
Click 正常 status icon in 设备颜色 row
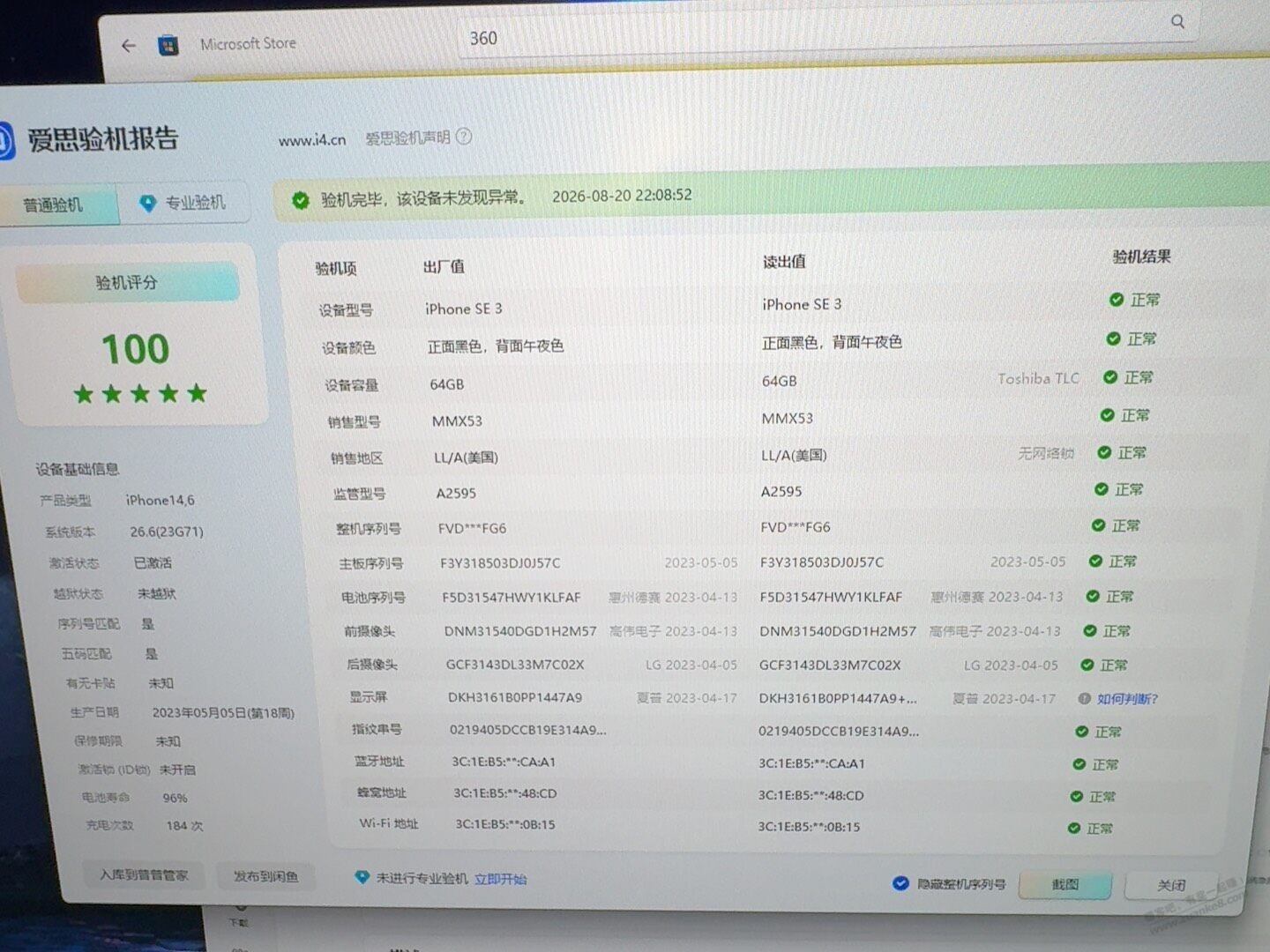coord(1113,338)
